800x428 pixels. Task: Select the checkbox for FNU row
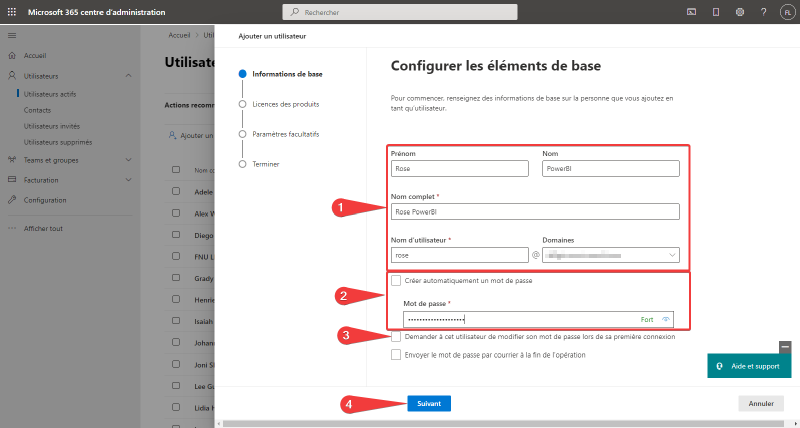pyautogui.click(x=176, y=256)
